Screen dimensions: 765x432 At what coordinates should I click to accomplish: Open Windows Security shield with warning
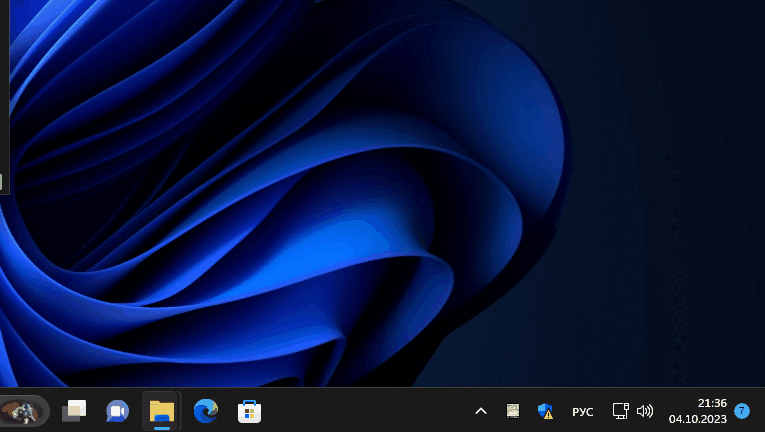545,411
